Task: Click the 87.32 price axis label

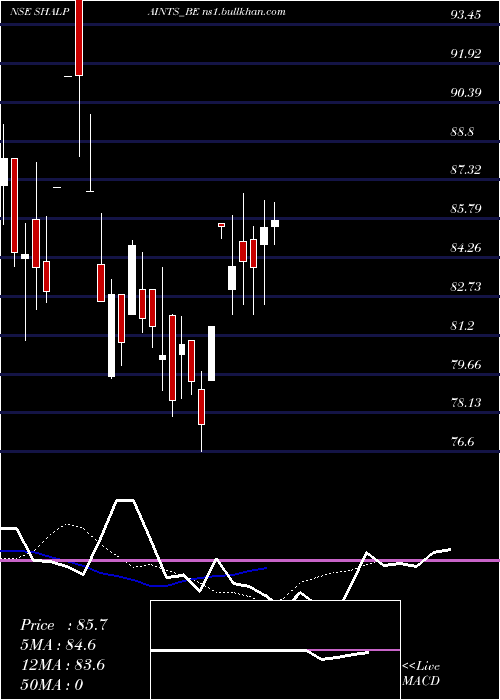Action: click(x=466, y=170)
